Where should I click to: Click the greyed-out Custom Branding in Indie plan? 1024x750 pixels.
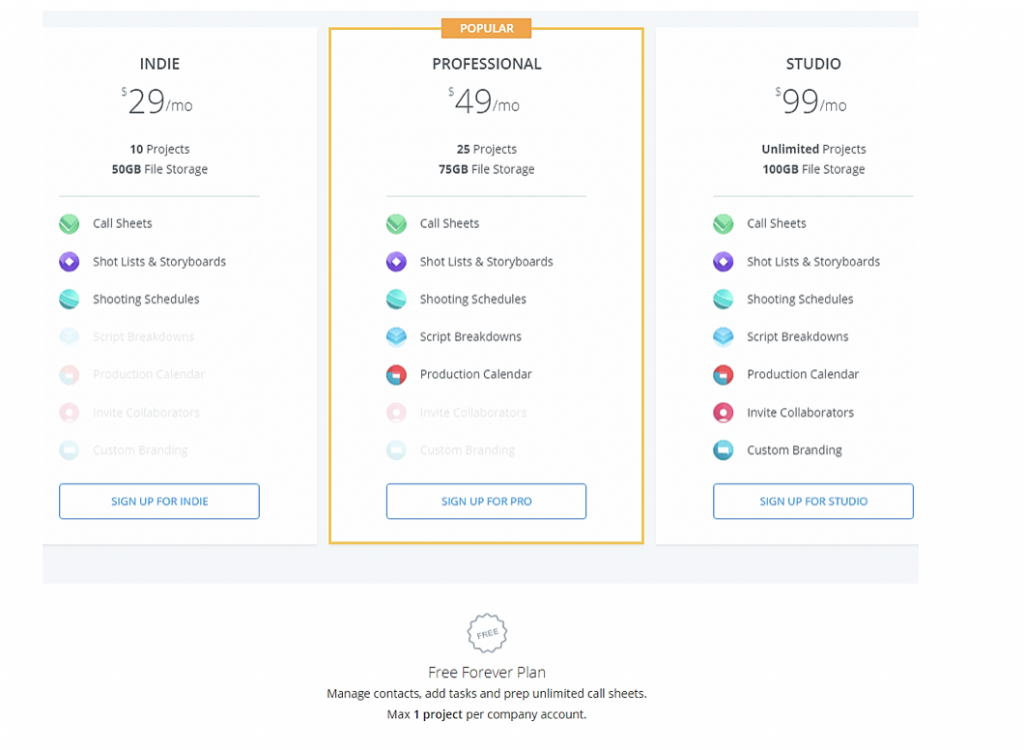tap(140, 450)
